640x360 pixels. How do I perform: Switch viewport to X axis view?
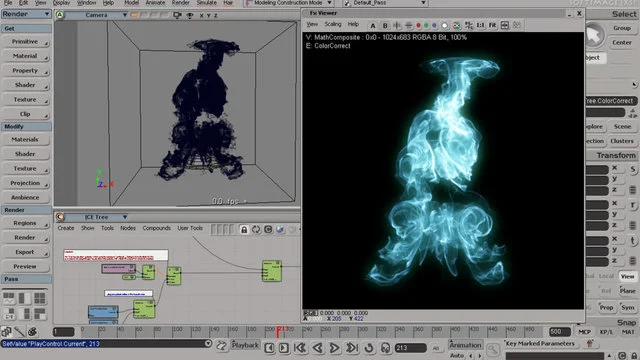pyautogui.click(x=201, y=16)
